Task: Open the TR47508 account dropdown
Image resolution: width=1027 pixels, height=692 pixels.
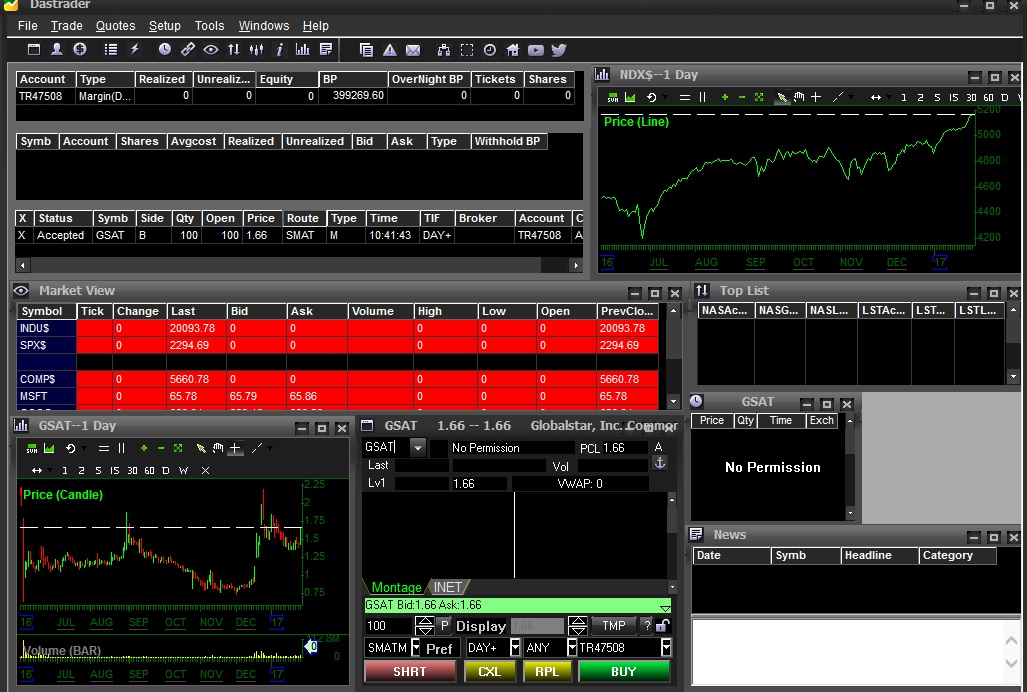Action: pos(664,648)
